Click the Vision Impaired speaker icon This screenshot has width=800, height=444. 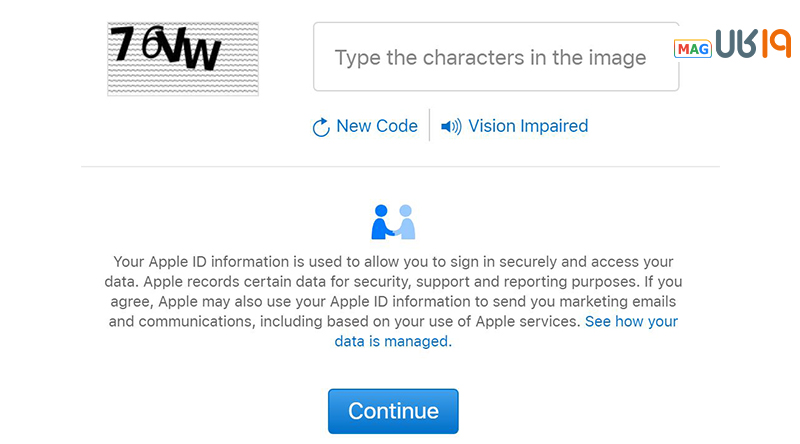(451, 127)
